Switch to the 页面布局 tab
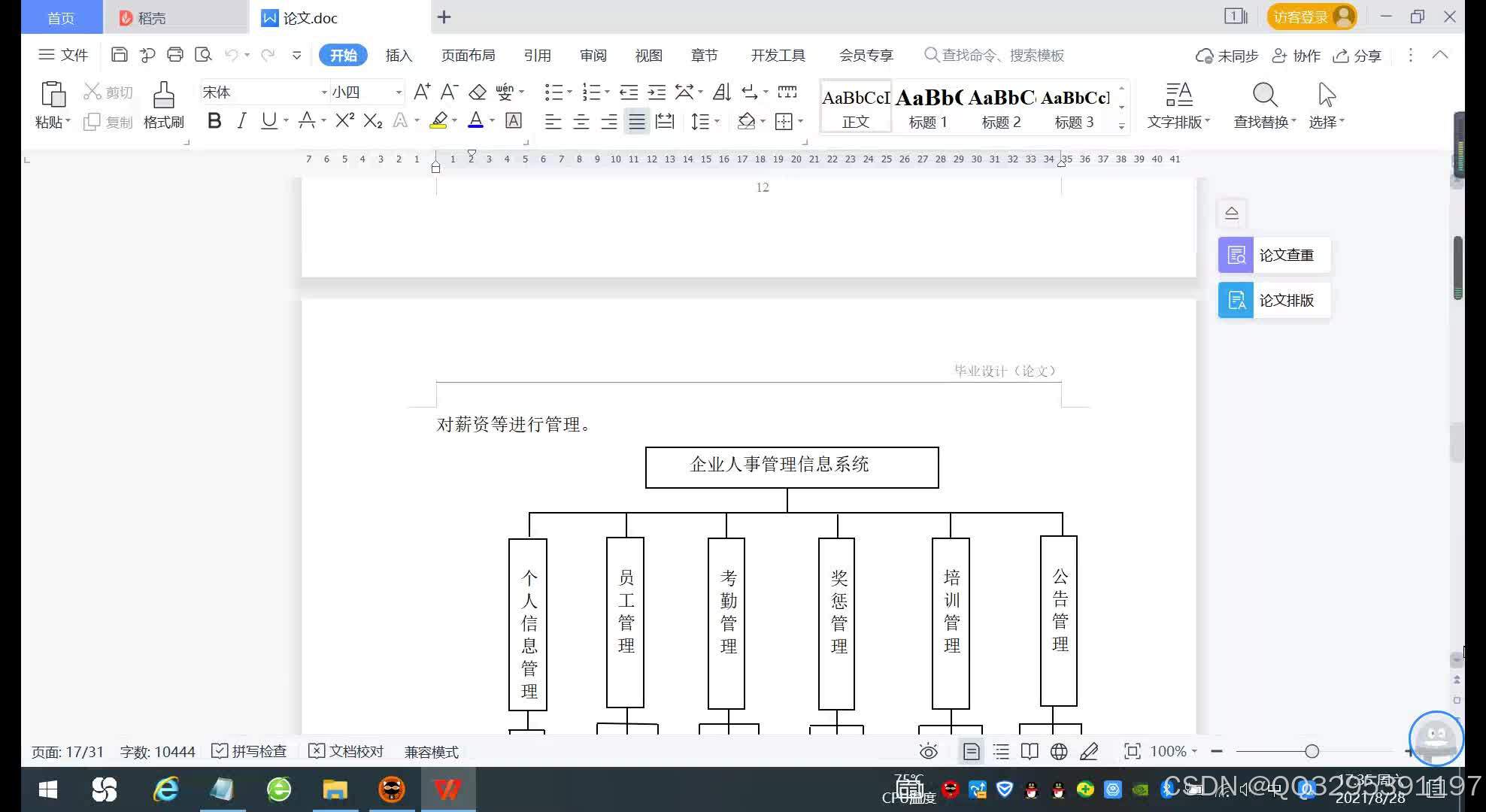 pos(468,55)
